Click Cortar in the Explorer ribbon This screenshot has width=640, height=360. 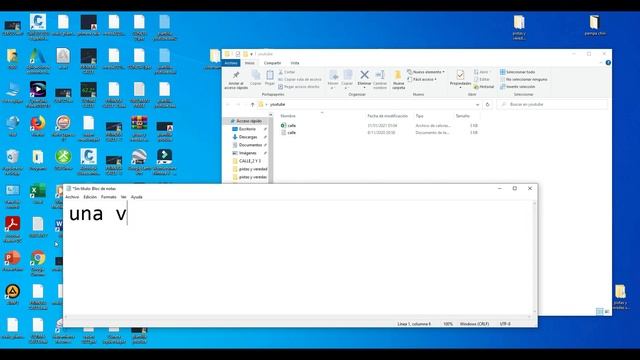pyautogui.click(x=287, y=72)
